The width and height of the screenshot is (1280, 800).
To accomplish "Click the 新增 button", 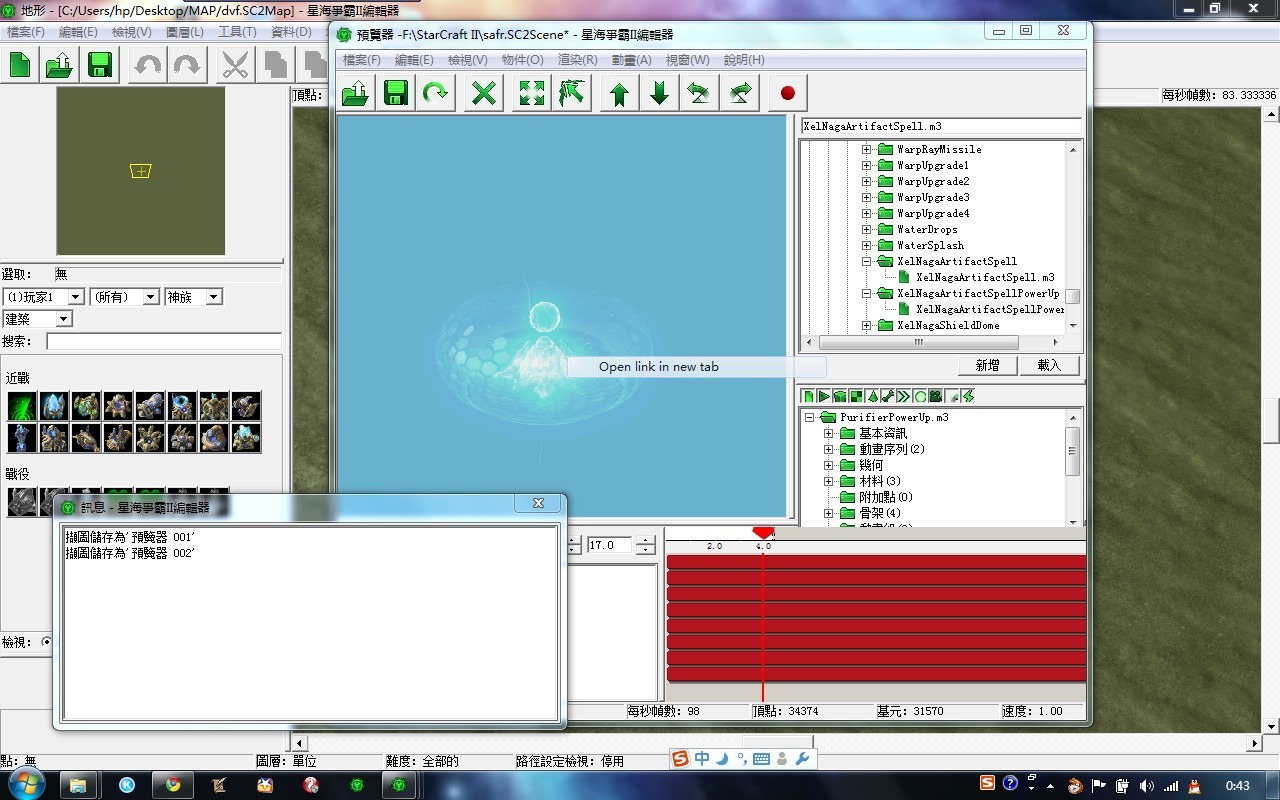I will click(x=987, y=365).
